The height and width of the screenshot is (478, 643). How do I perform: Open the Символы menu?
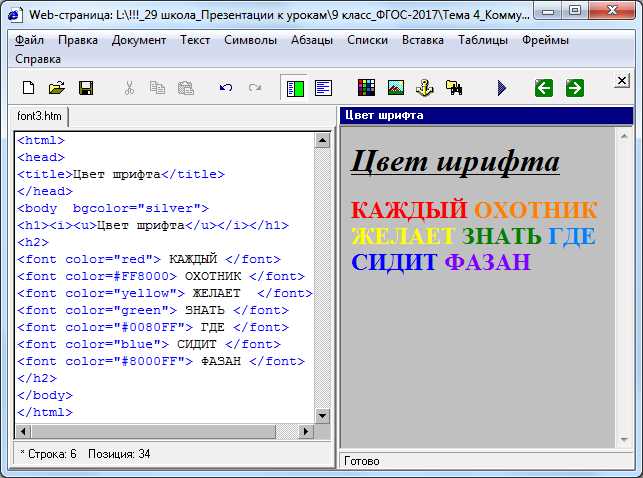tap(250, 40)
